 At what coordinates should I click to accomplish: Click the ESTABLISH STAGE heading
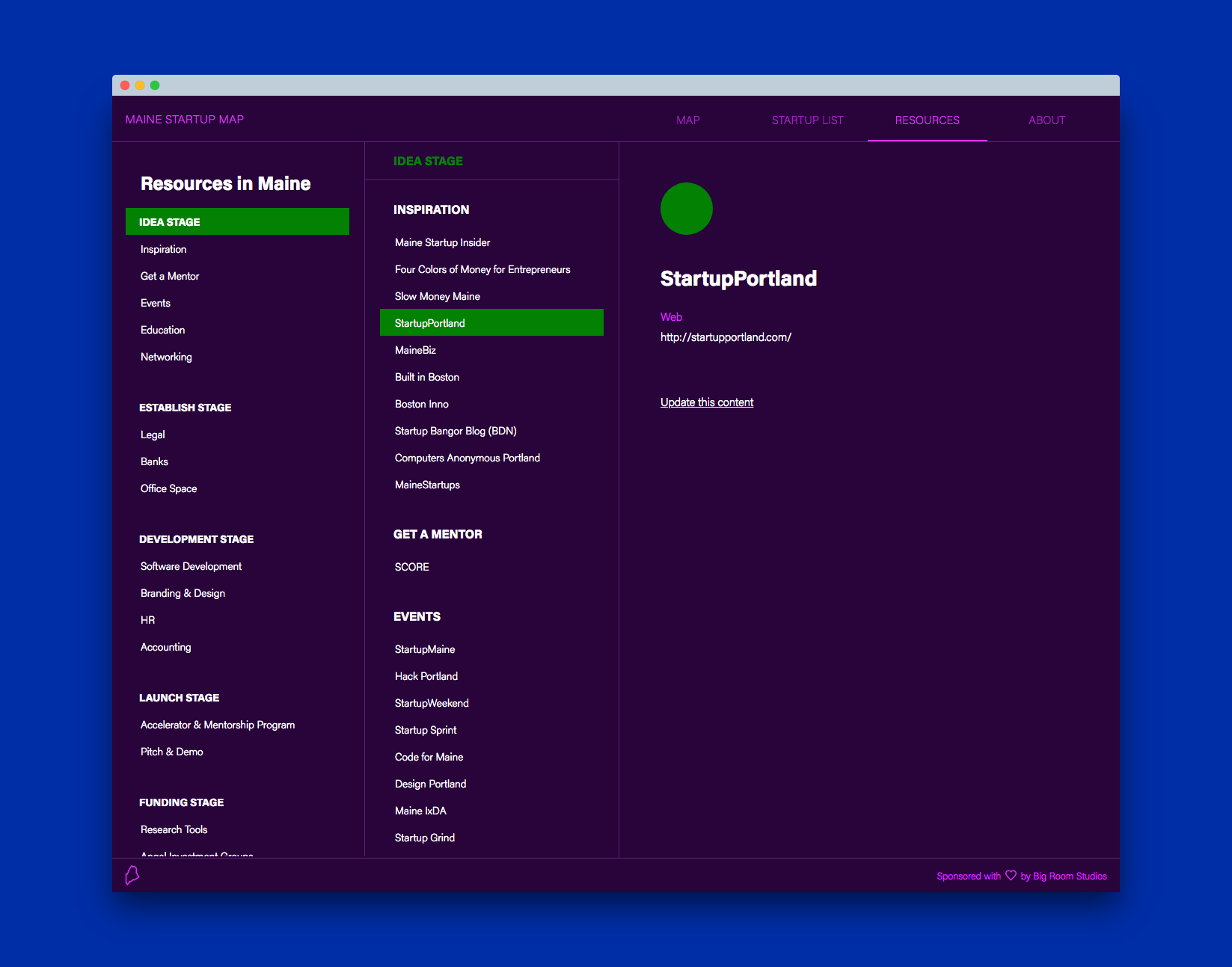pyautogui.click(x=186, y=408)
